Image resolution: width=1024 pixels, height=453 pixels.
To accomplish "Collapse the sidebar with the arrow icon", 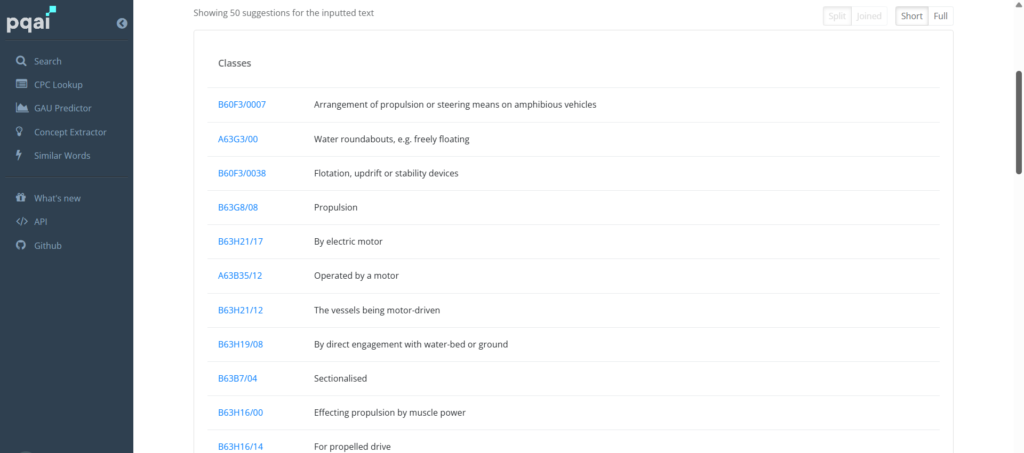I will point(121,23).
